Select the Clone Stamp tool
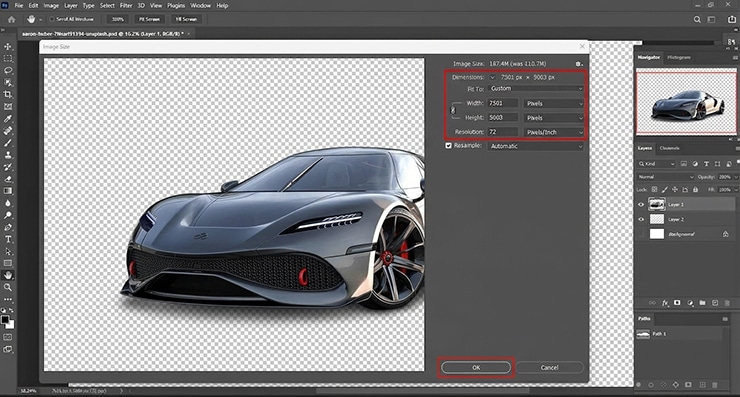This screenshot has height=397, width=740. click(8, 155)
